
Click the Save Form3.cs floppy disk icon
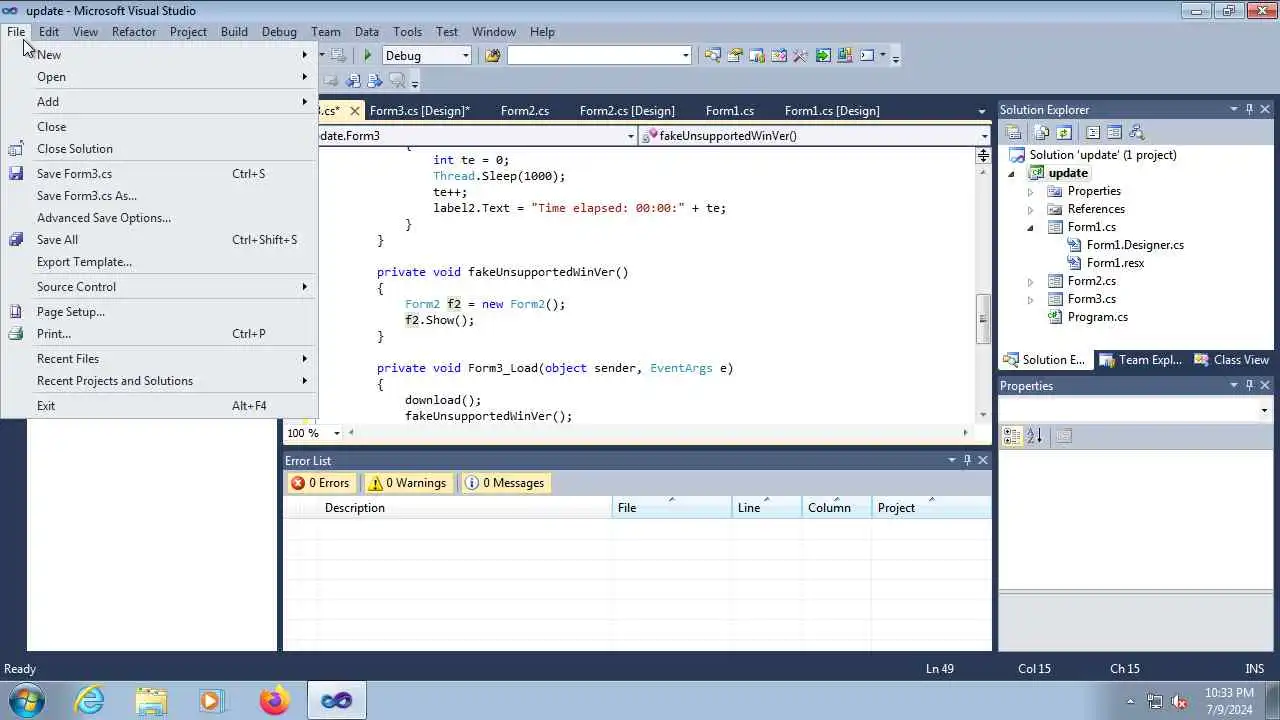coord(16,174)
